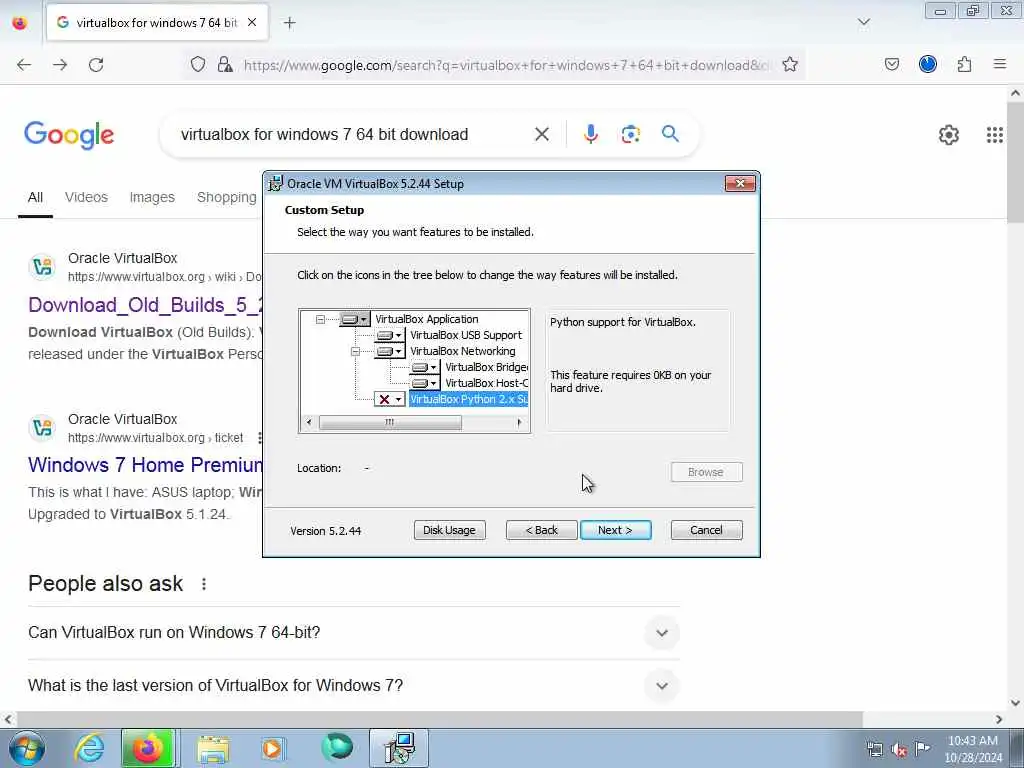Image resolution: width=1024 pixels, height=768 pixels.
Task: Click the muted volume tray icon
Action: (899, 750)
